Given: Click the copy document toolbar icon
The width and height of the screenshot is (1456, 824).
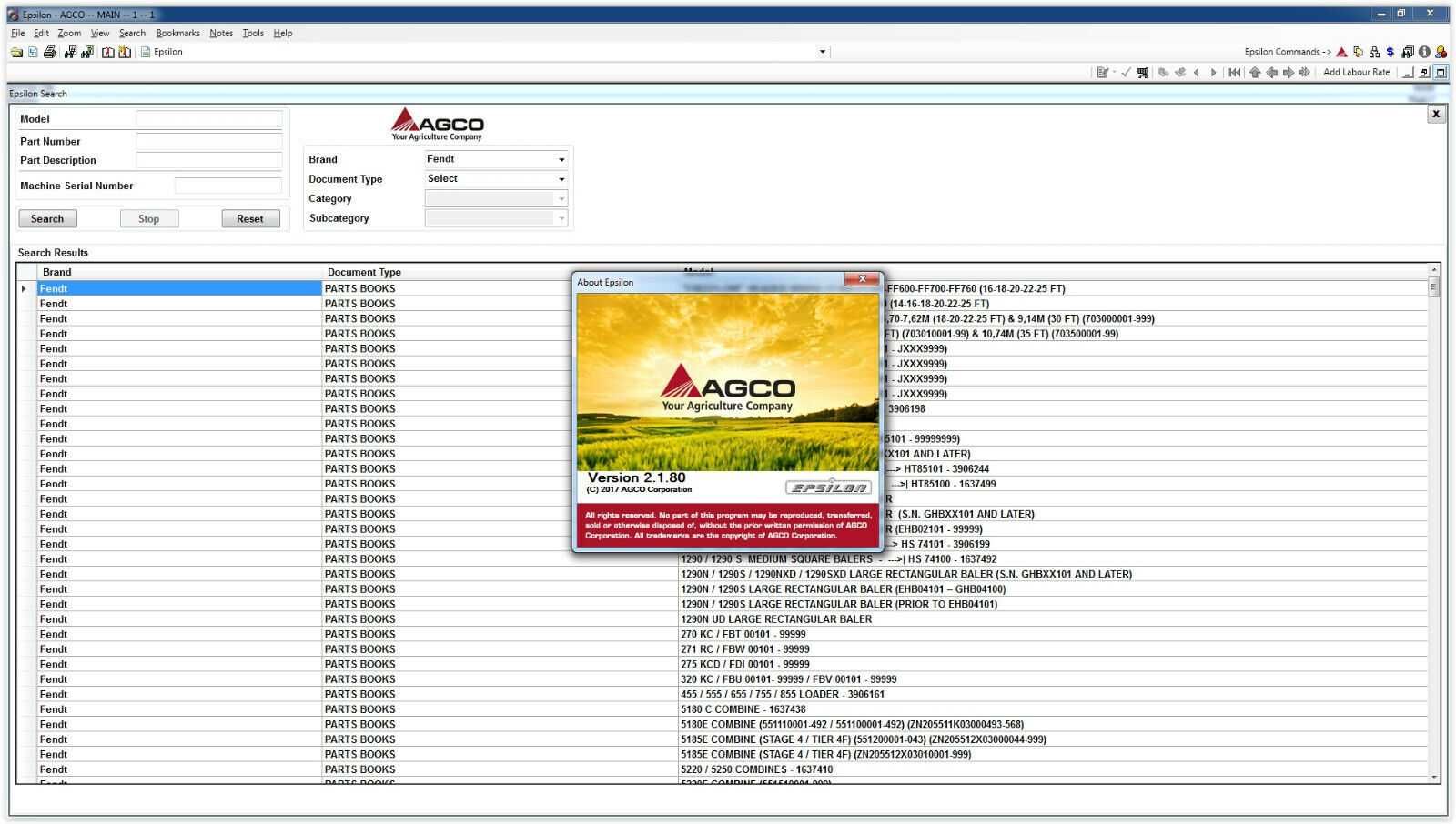Looking at the screenshot, I should pyautogui.click(x=33, y=52).
